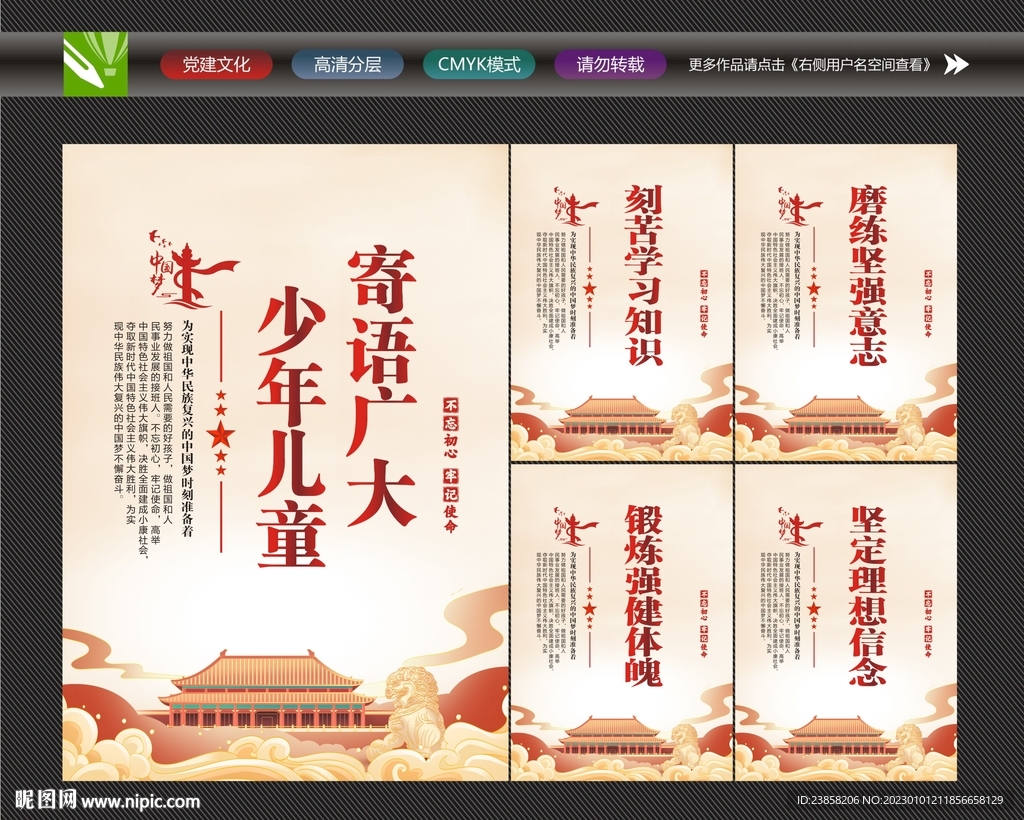Click the white double-arrow icon in header
The image size is (1024, 820).
click(957, 65)
